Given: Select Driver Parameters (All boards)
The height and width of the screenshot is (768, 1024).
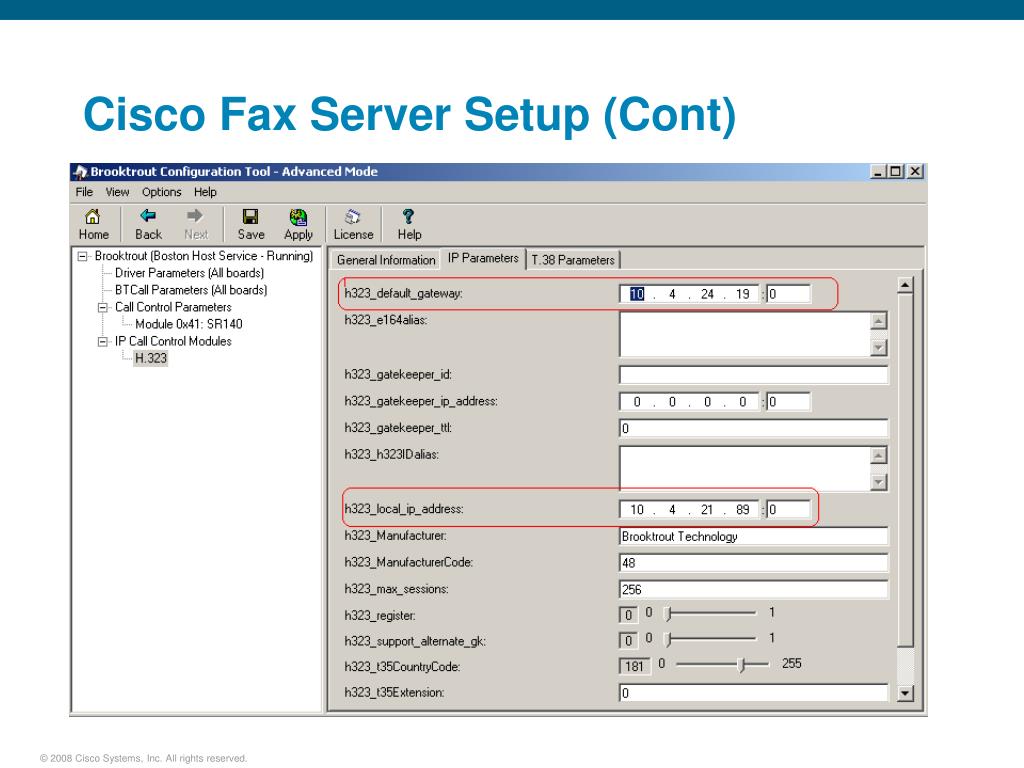Looking at the screenshot, I should 189,273.
